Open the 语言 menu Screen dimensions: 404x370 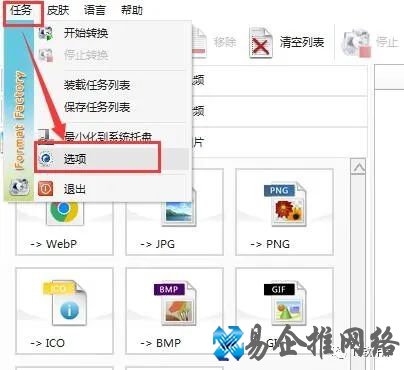tap(95, 11)
